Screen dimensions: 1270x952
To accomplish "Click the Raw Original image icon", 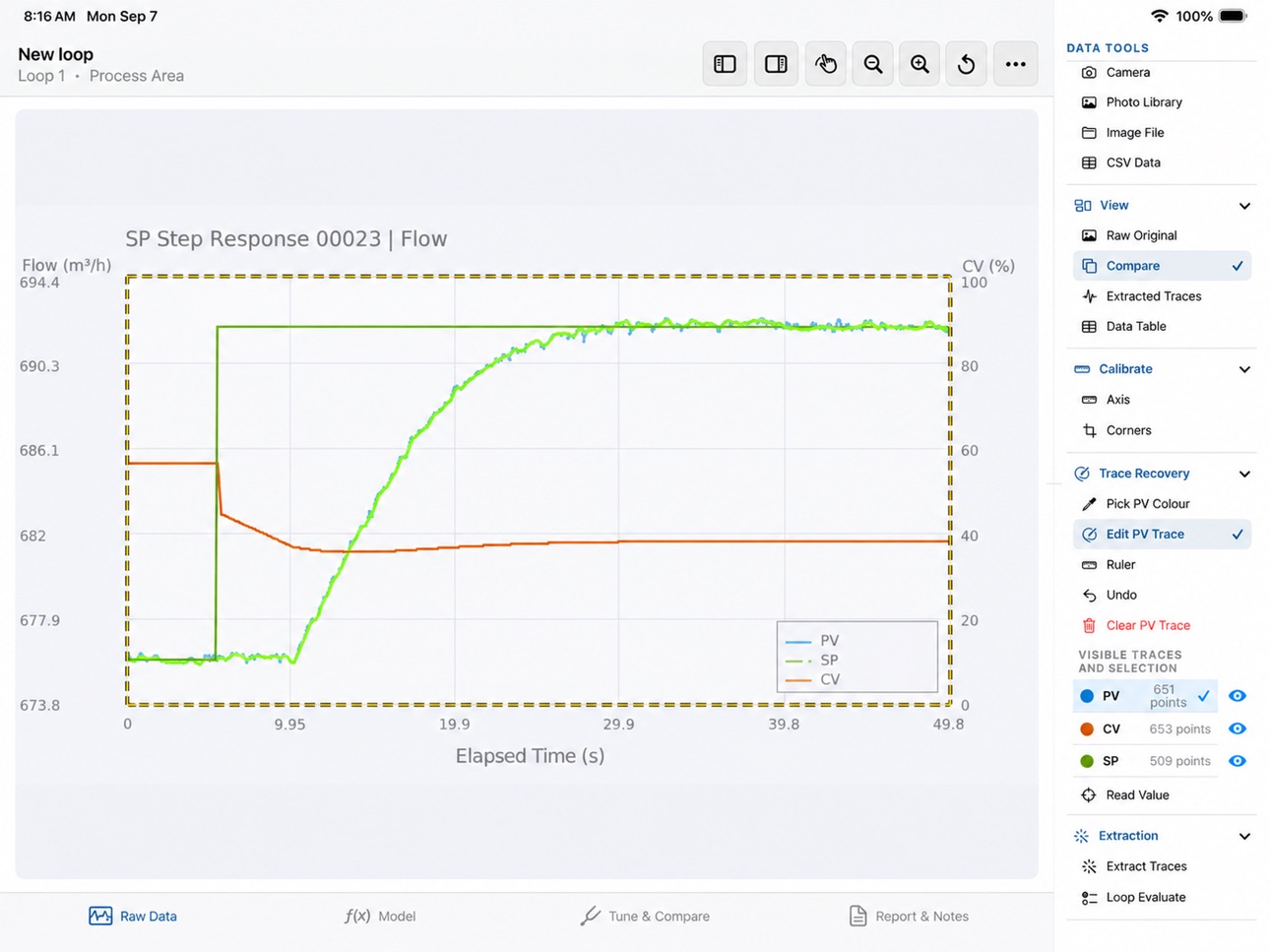I will click(x=1089, y=235).
